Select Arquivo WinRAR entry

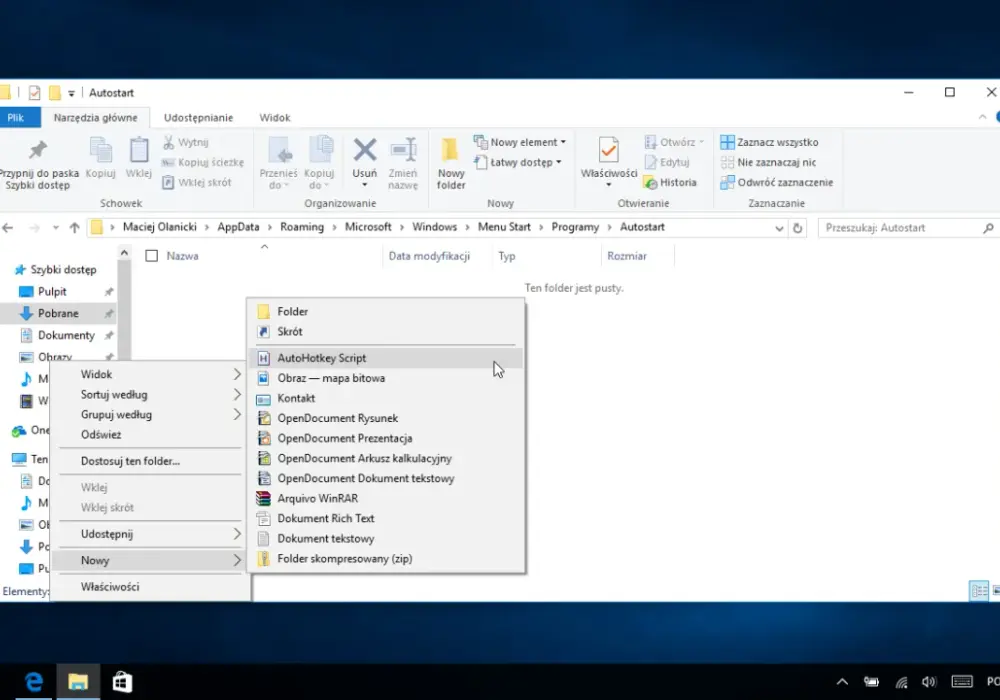tap(386, 499)
